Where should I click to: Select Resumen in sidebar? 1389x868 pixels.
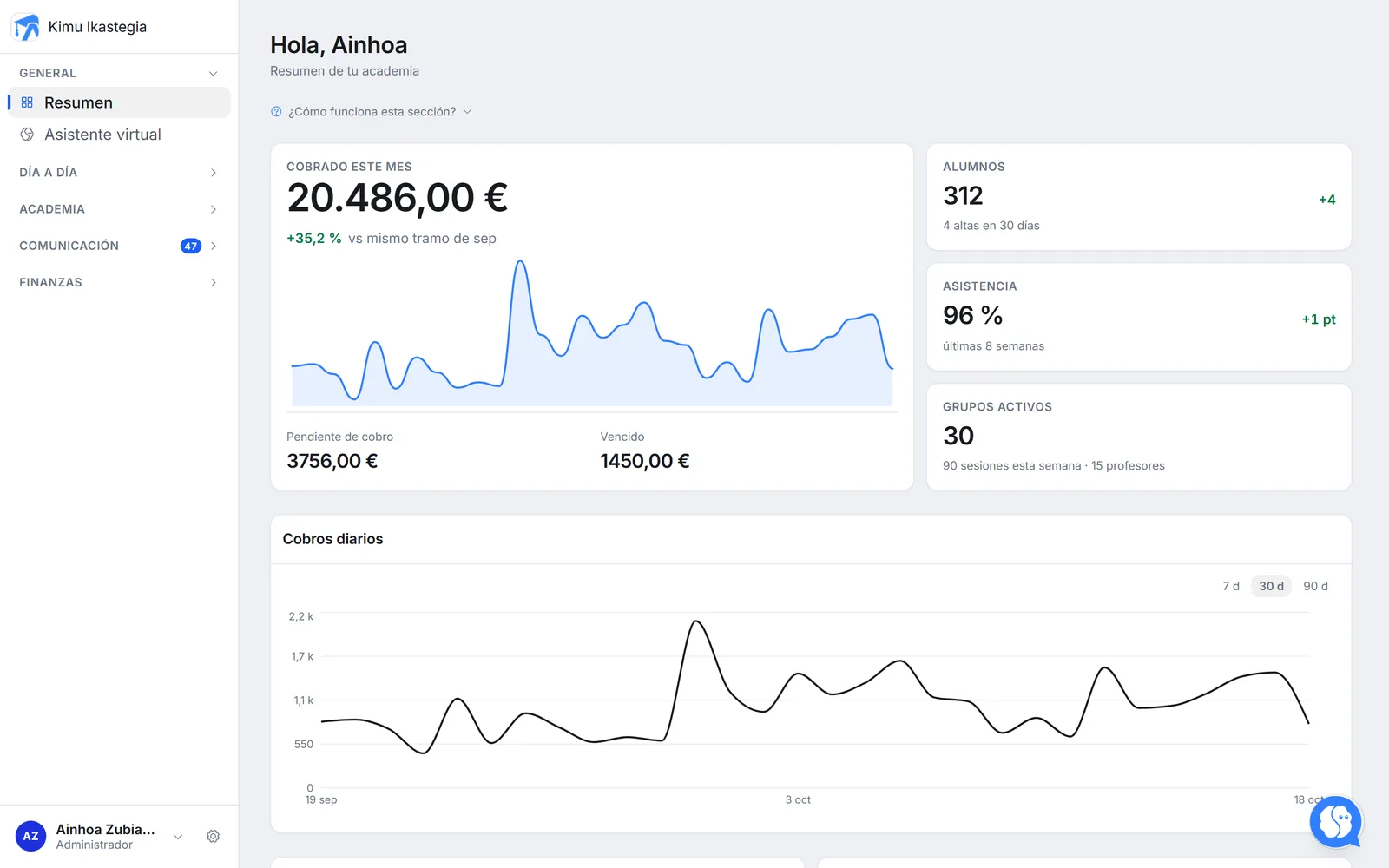point(119,102)
